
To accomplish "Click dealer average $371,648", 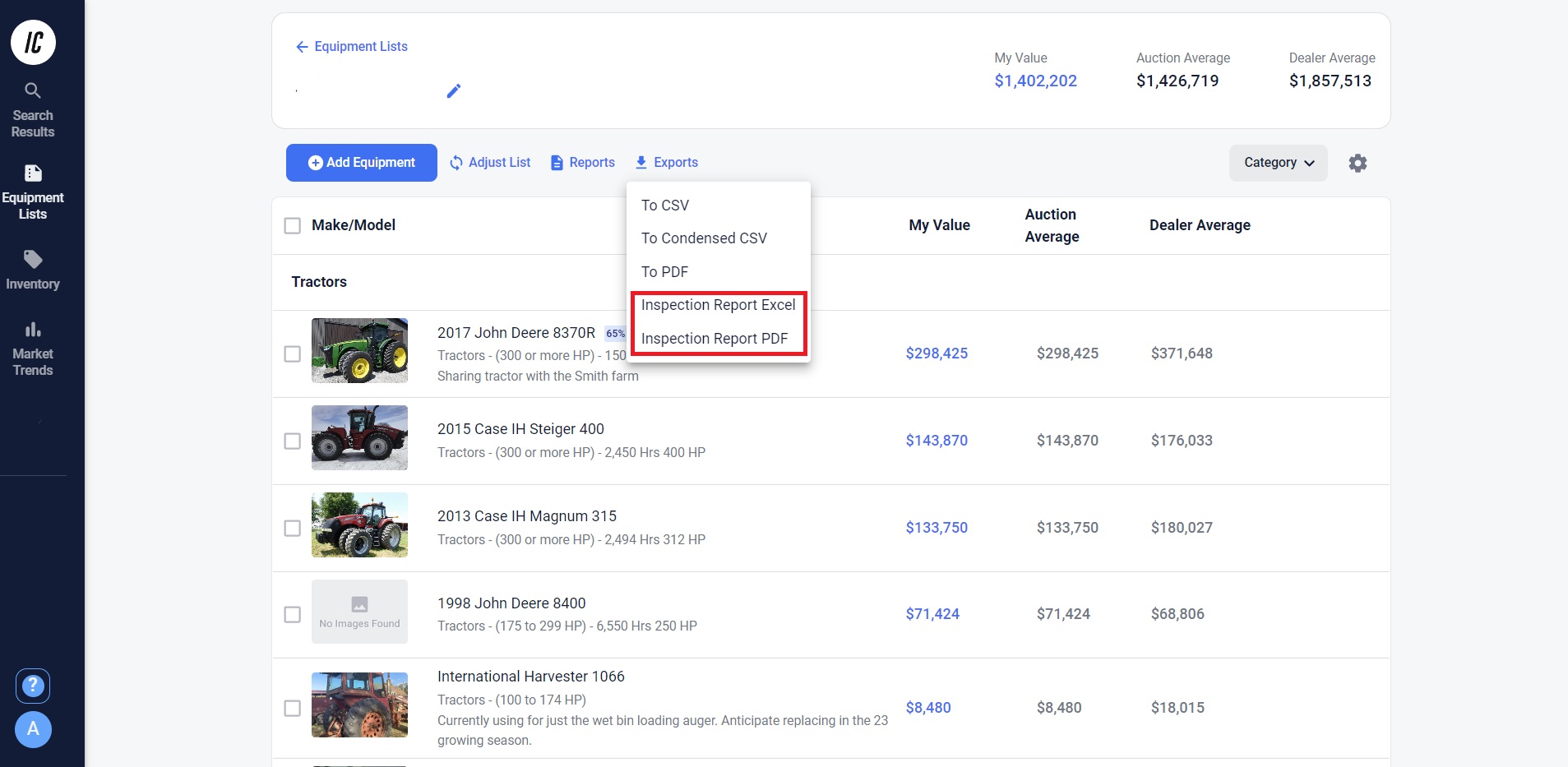I will 1182,353.
